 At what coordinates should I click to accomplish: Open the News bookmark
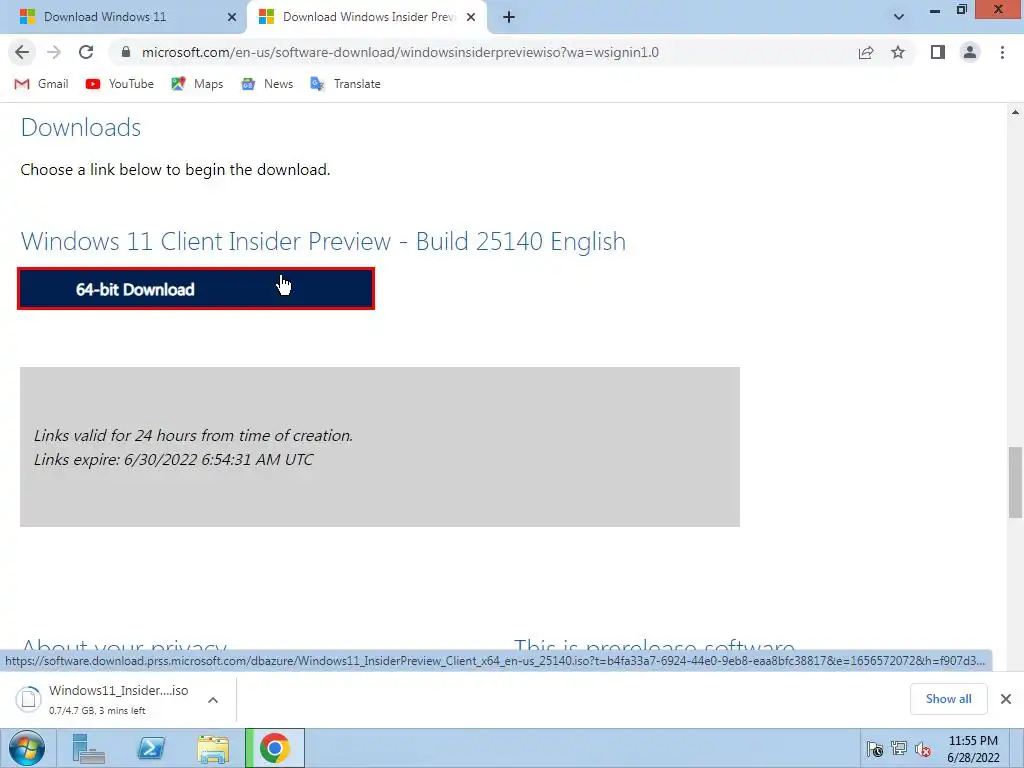click(x=267, y=84)
